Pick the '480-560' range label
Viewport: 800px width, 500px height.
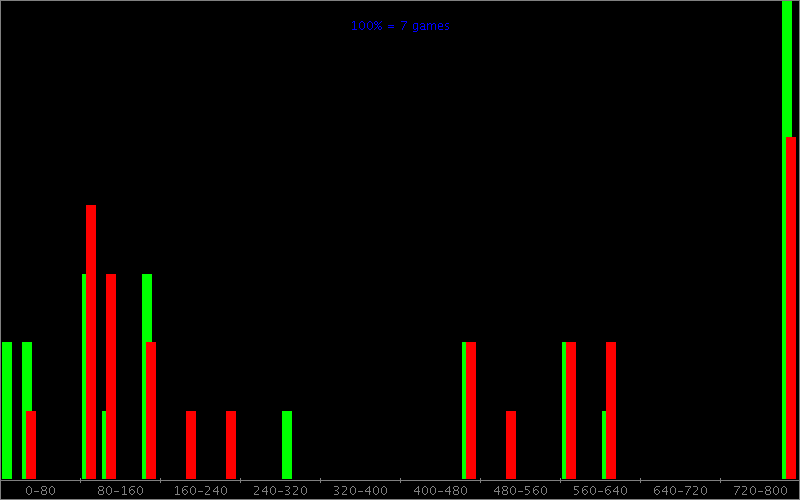(520, 491)
